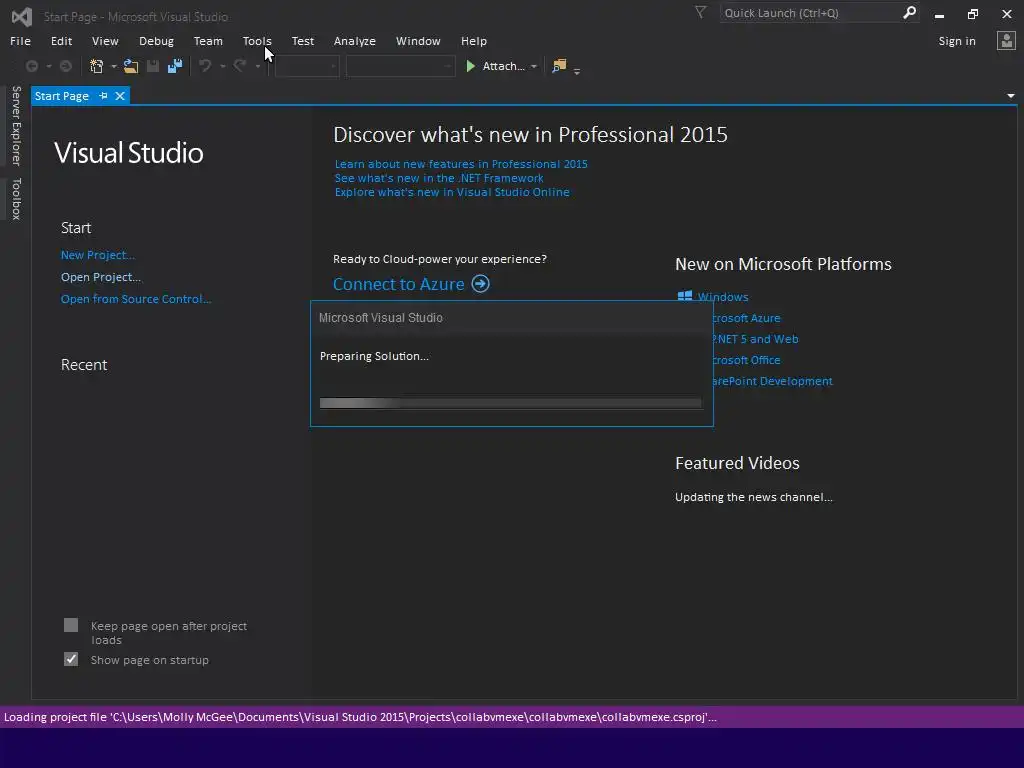Click the notifications flag icon
The image size is (1024, 768).
click(700, 12)
